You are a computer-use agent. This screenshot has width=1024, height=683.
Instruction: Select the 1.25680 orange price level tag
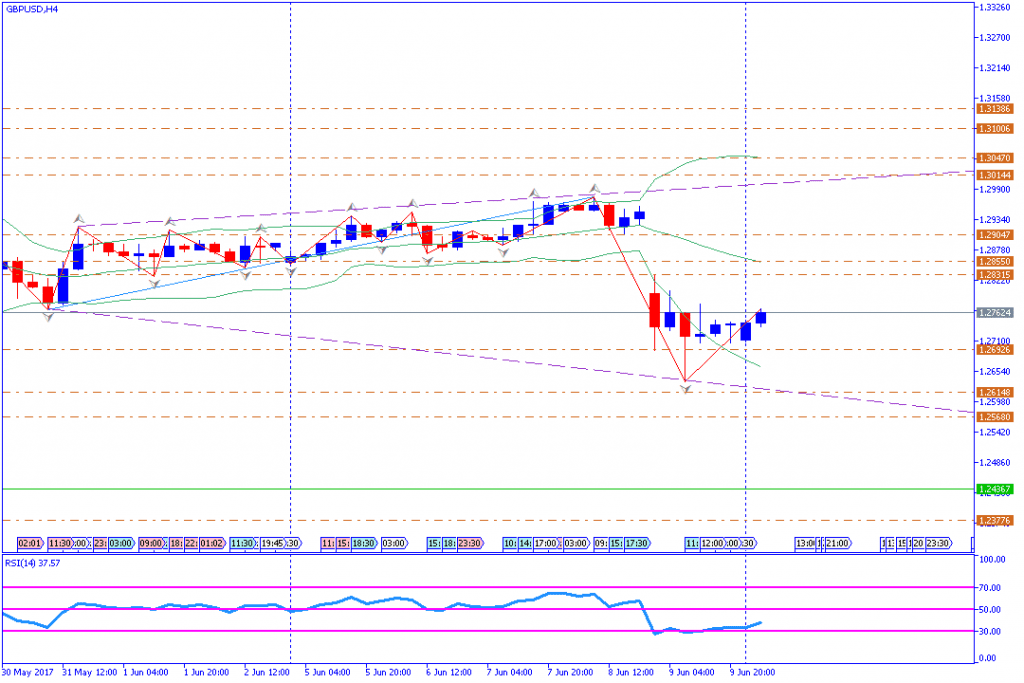(x=995, y=417)
